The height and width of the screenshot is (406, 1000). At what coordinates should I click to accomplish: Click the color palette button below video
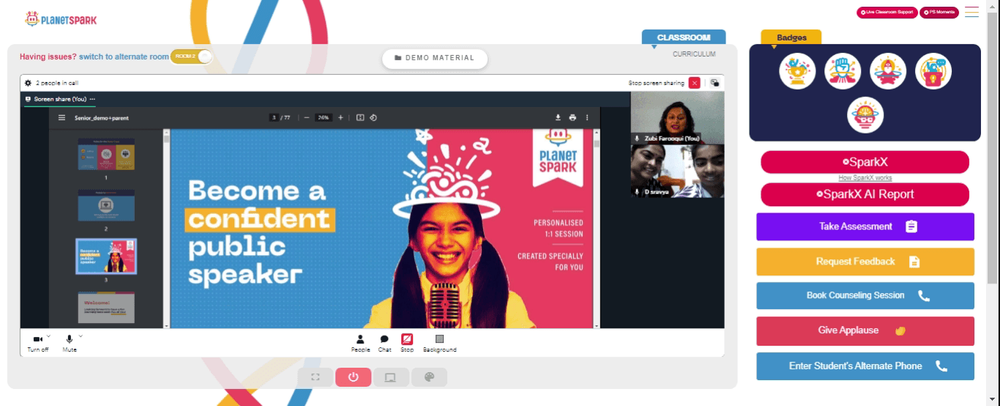pyautogui.click(x=429, y=377)
